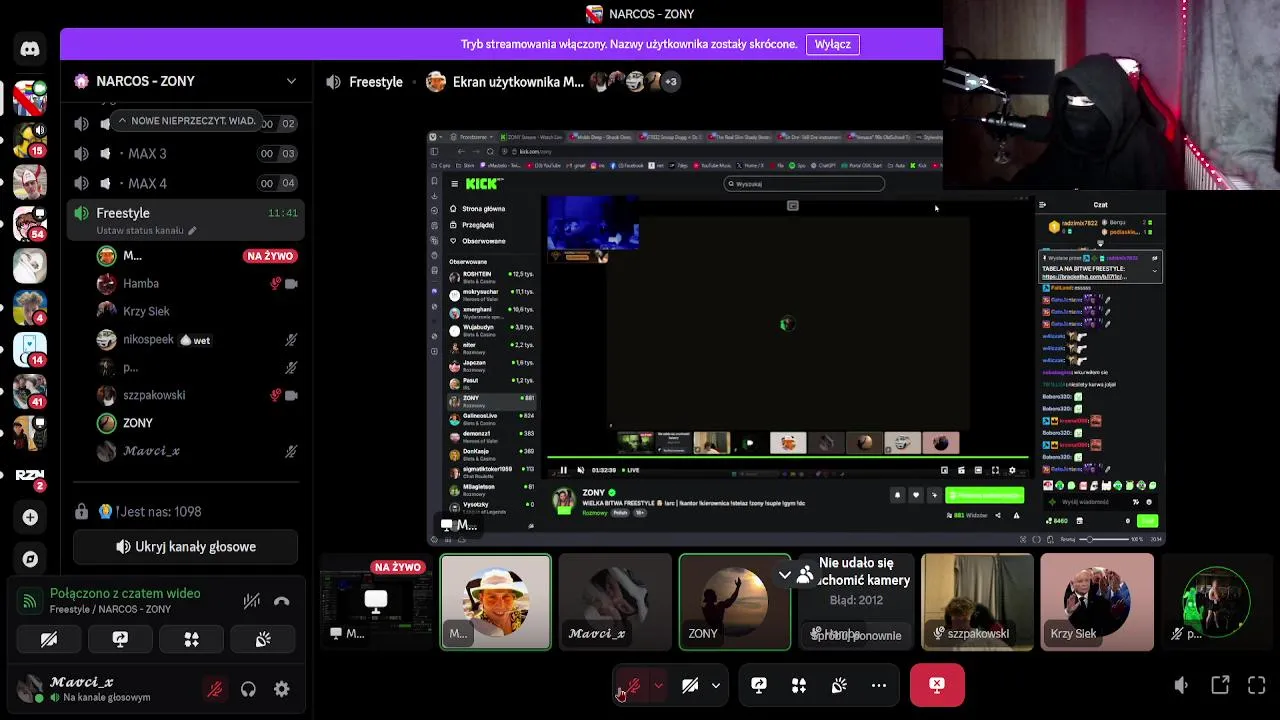Disconnect from voice with hang-up icon
The height and width of the screenshot is (720, 1280).
(x=282, y=601)
